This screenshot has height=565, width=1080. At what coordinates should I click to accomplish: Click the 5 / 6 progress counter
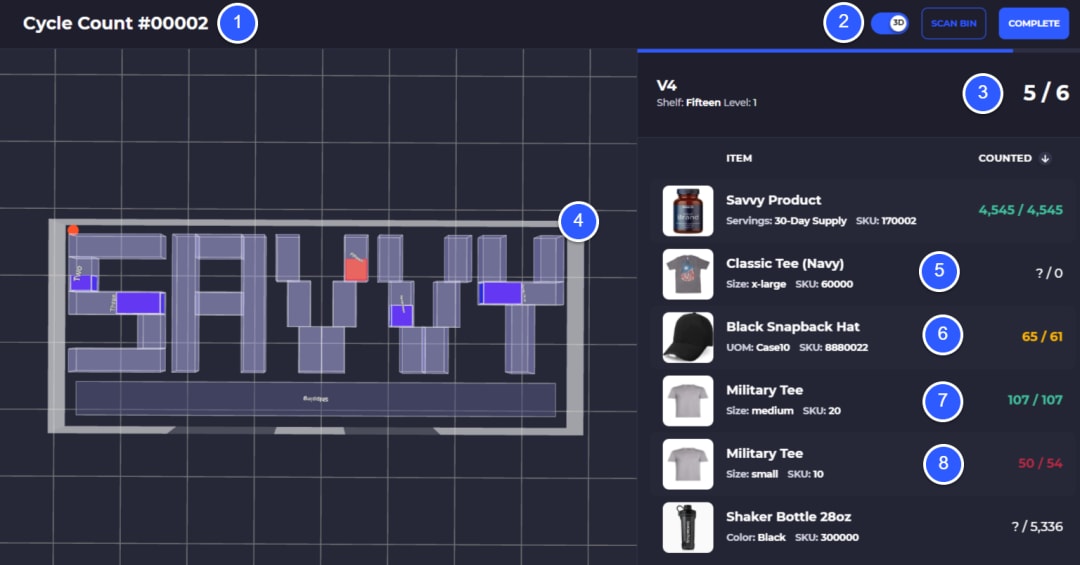[x=1046, y=93]
